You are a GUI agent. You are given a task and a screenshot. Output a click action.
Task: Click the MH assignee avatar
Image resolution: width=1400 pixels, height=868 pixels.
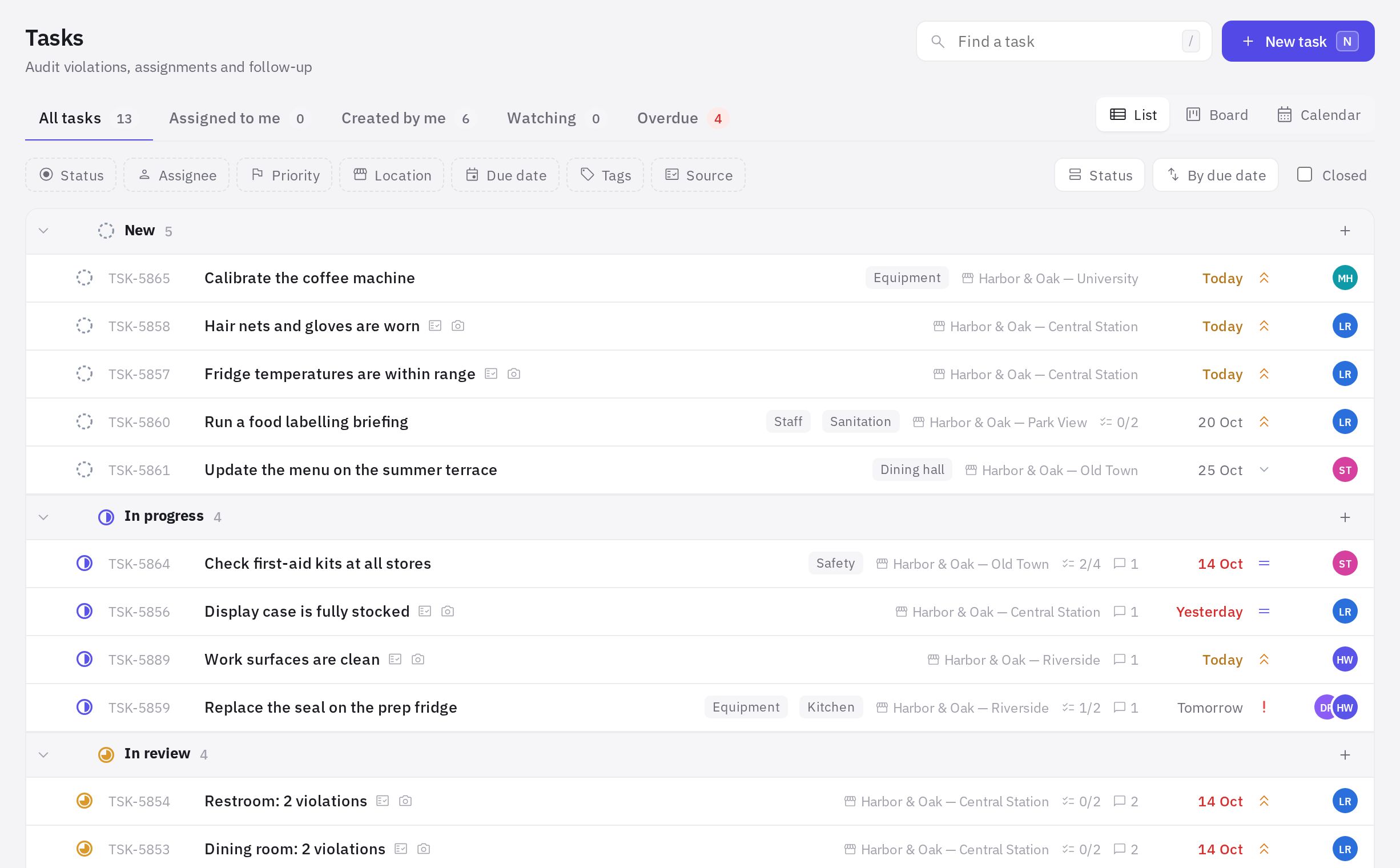(1344, 278)
